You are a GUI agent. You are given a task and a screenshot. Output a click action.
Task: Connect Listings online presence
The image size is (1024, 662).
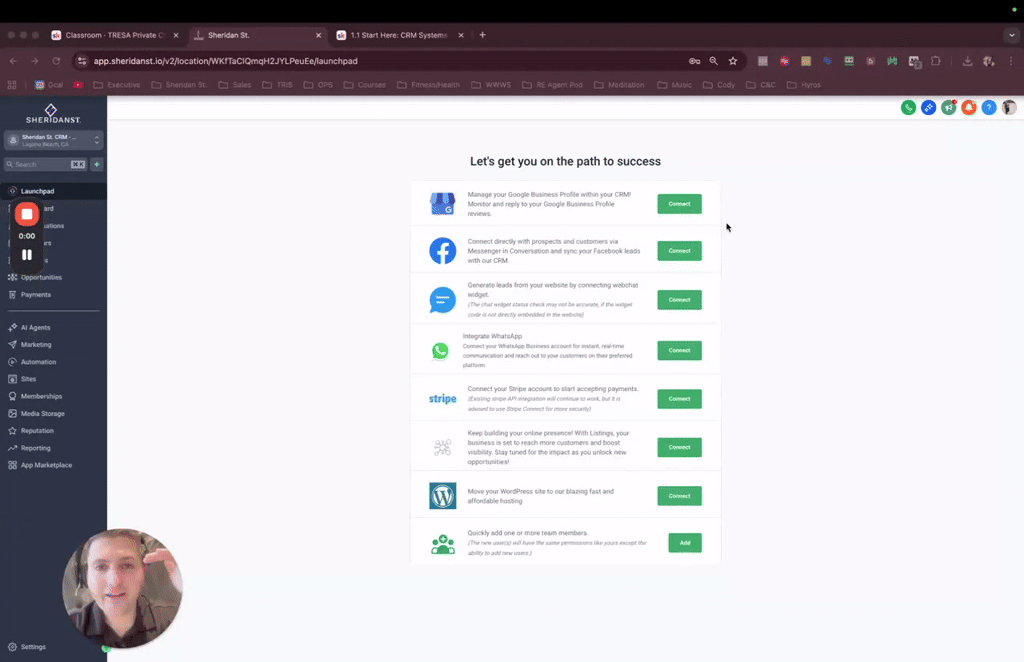[679, 447]
